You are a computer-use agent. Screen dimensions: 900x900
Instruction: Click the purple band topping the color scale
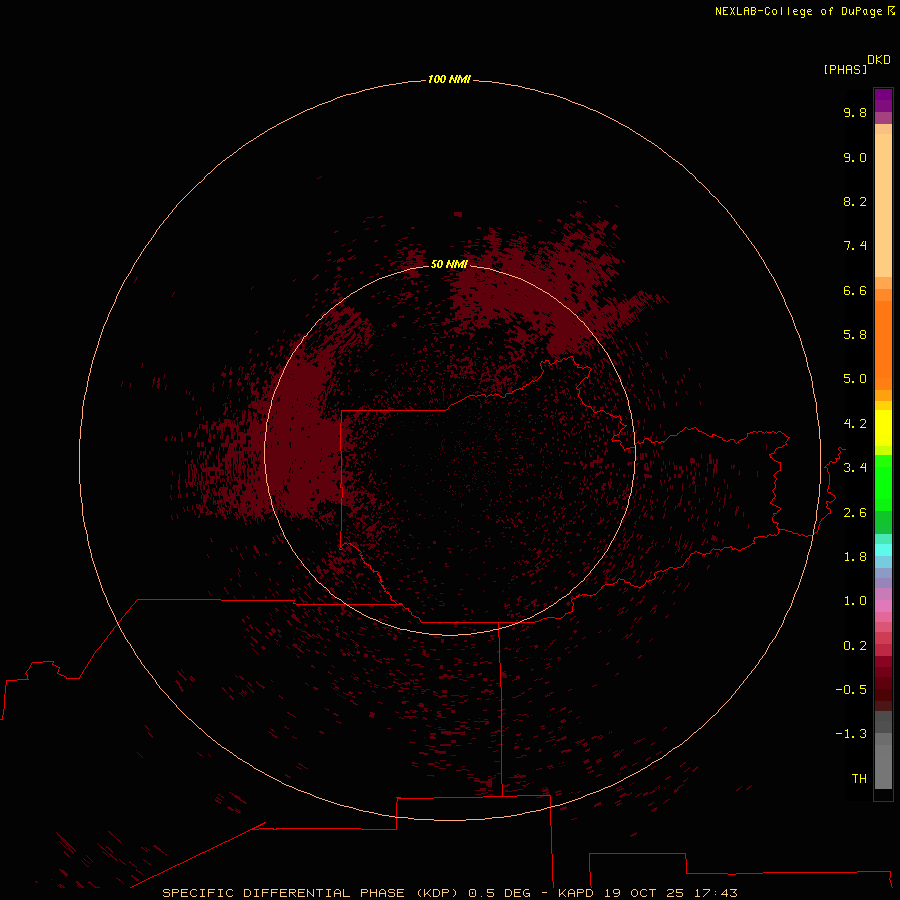click(x=883, y=100)
